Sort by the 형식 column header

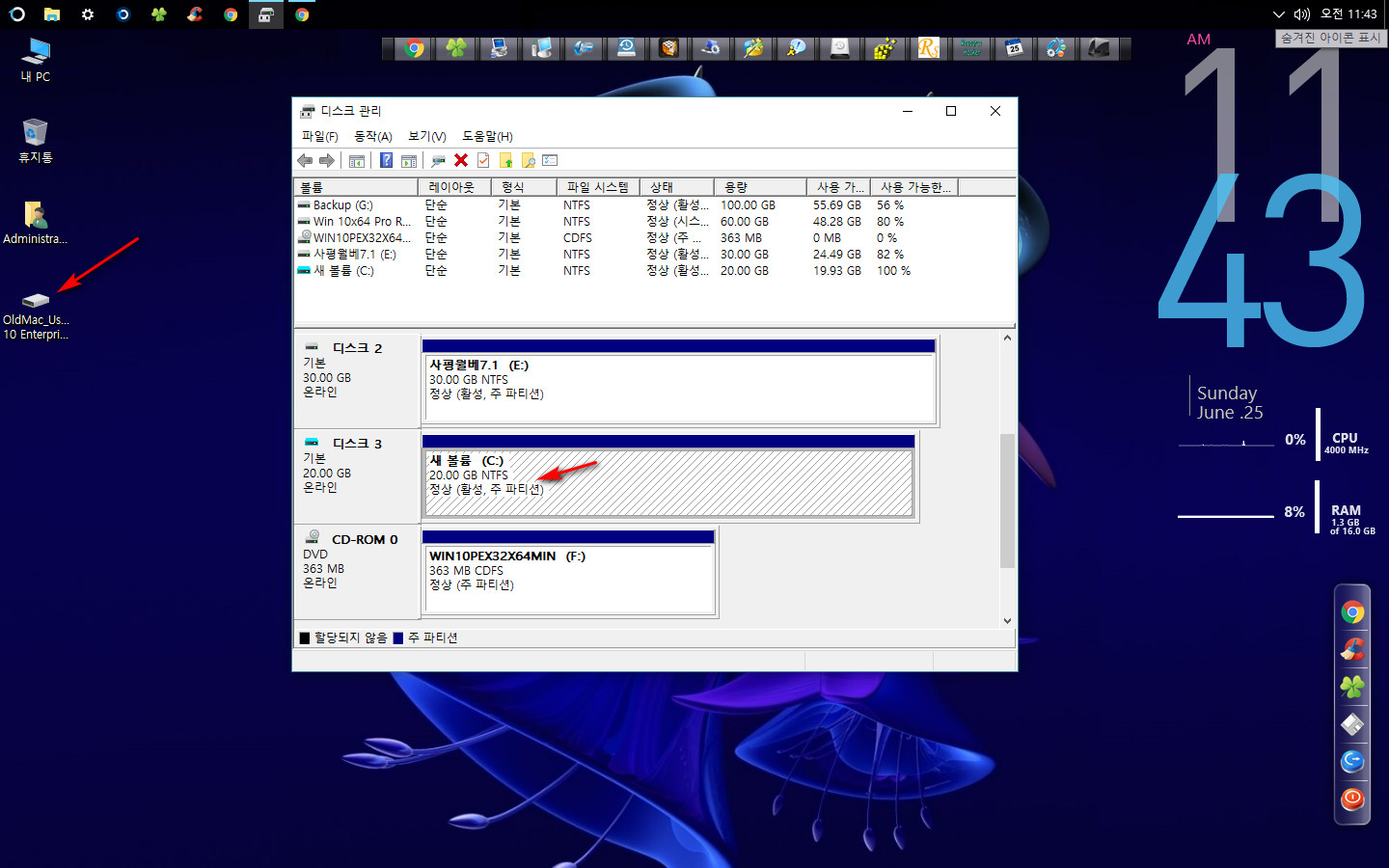524,187
